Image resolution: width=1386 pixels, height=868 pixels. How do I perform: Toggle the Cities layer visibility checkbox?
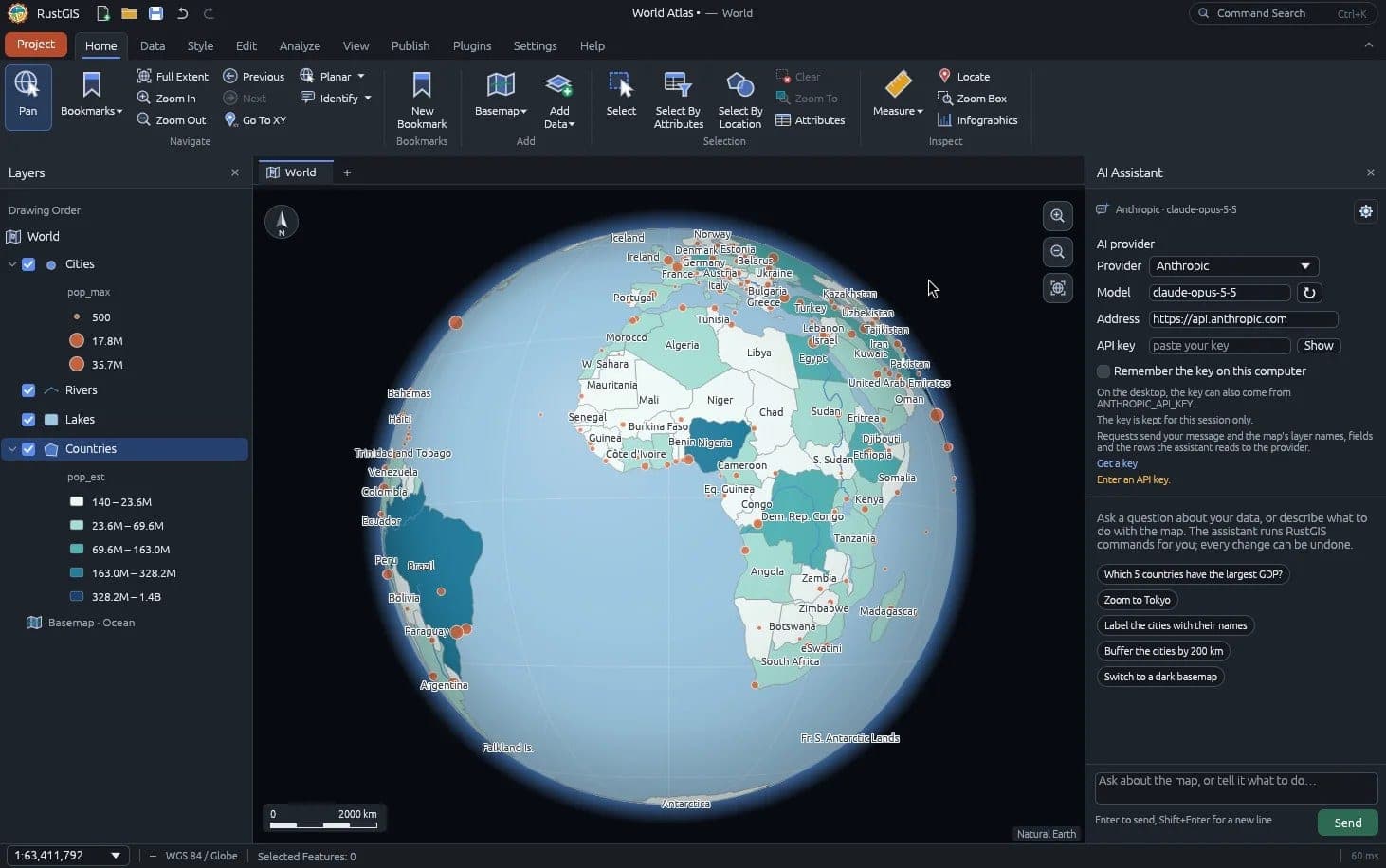(x=28, y=264)
